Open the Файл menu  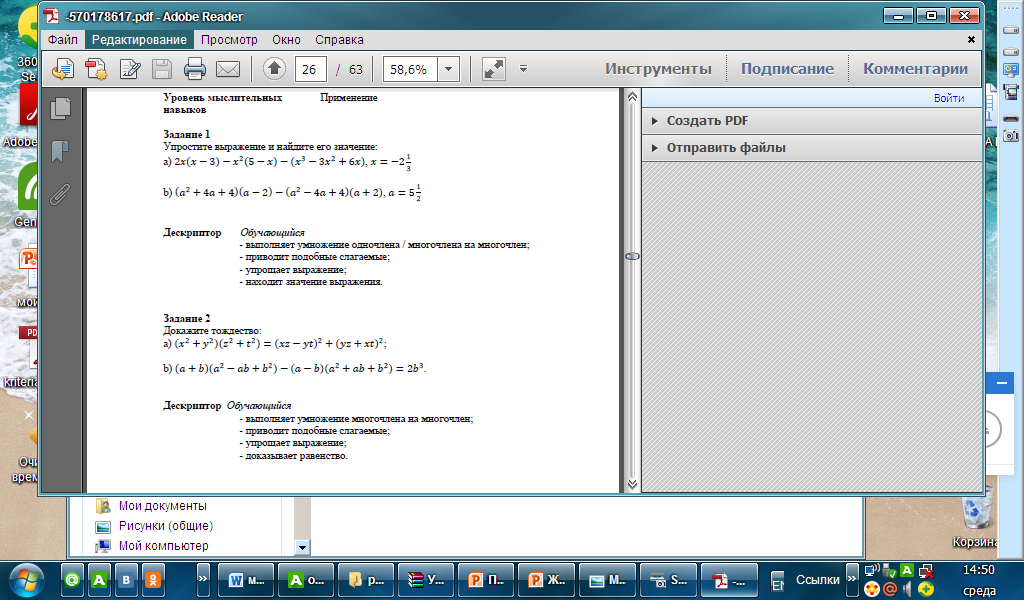pos(63,40)
